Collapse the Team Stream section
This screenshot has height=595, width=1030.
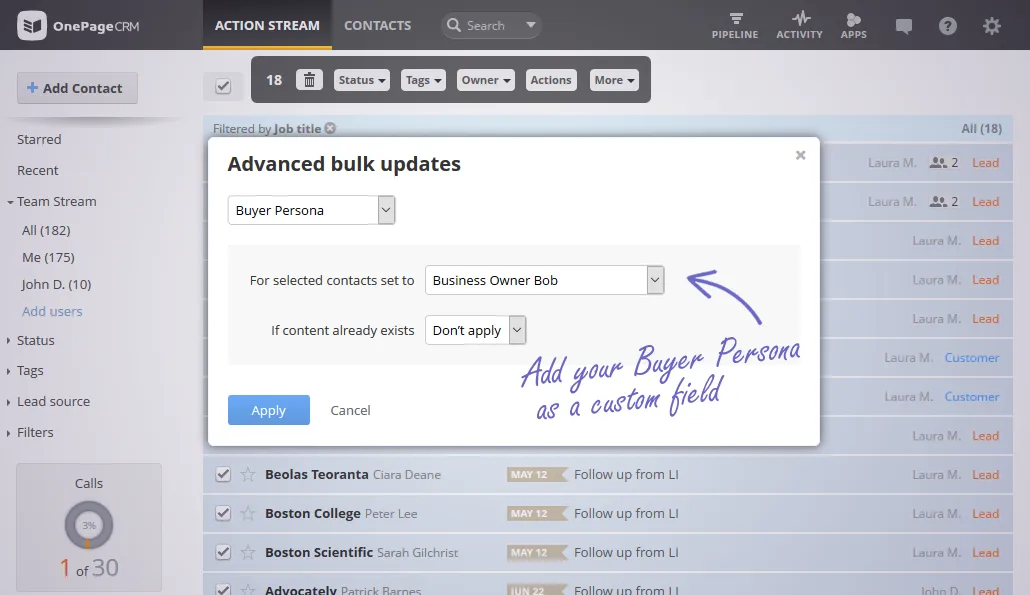point(10,202)
